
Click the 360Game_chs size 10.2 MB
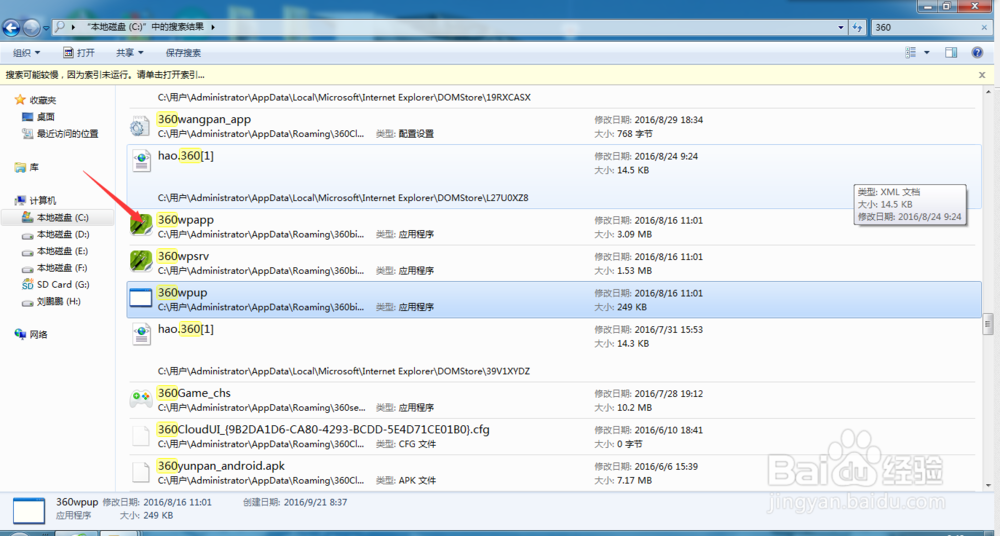[623, 408]
